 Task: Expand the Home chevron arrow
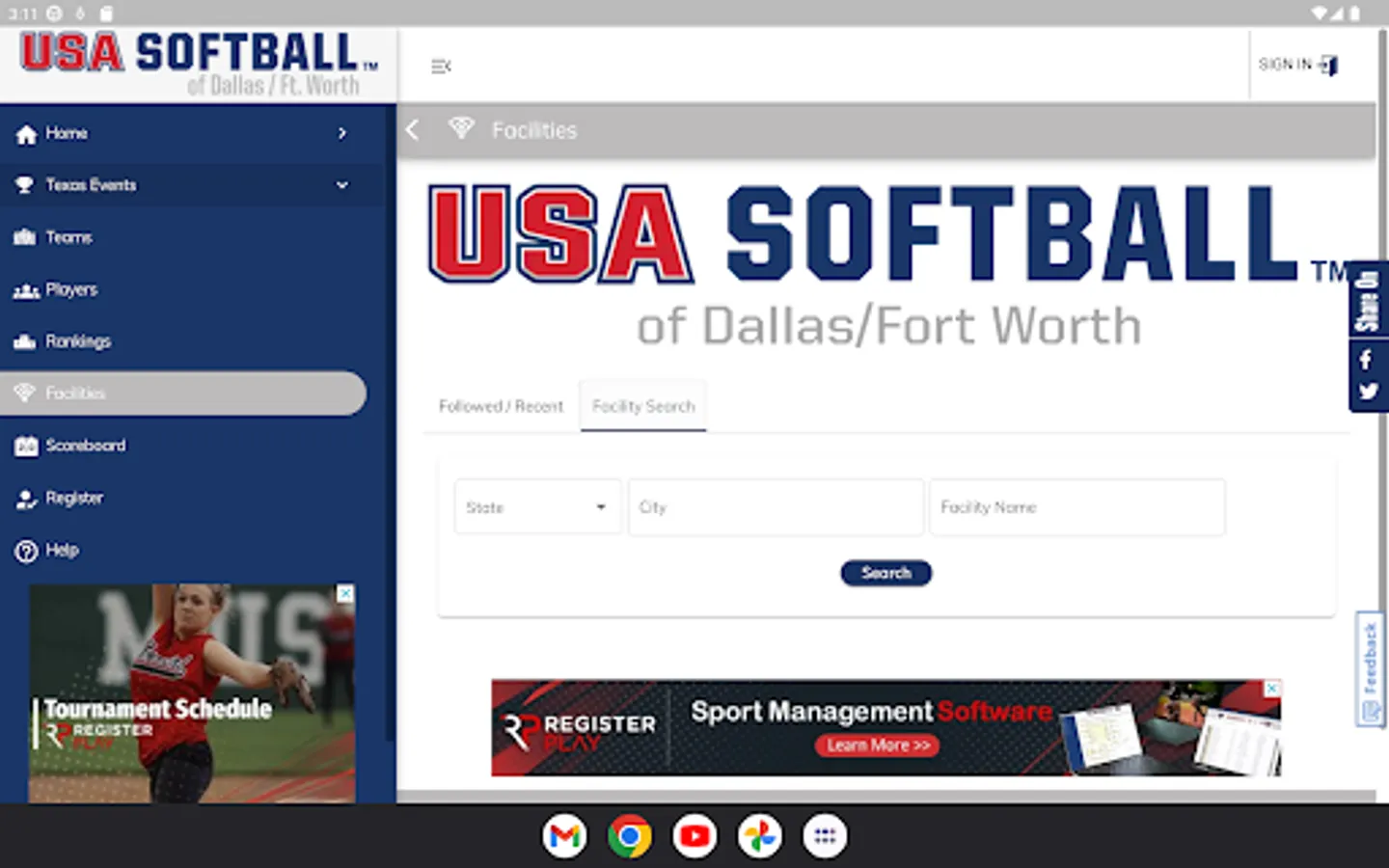(x=342, y=133)
